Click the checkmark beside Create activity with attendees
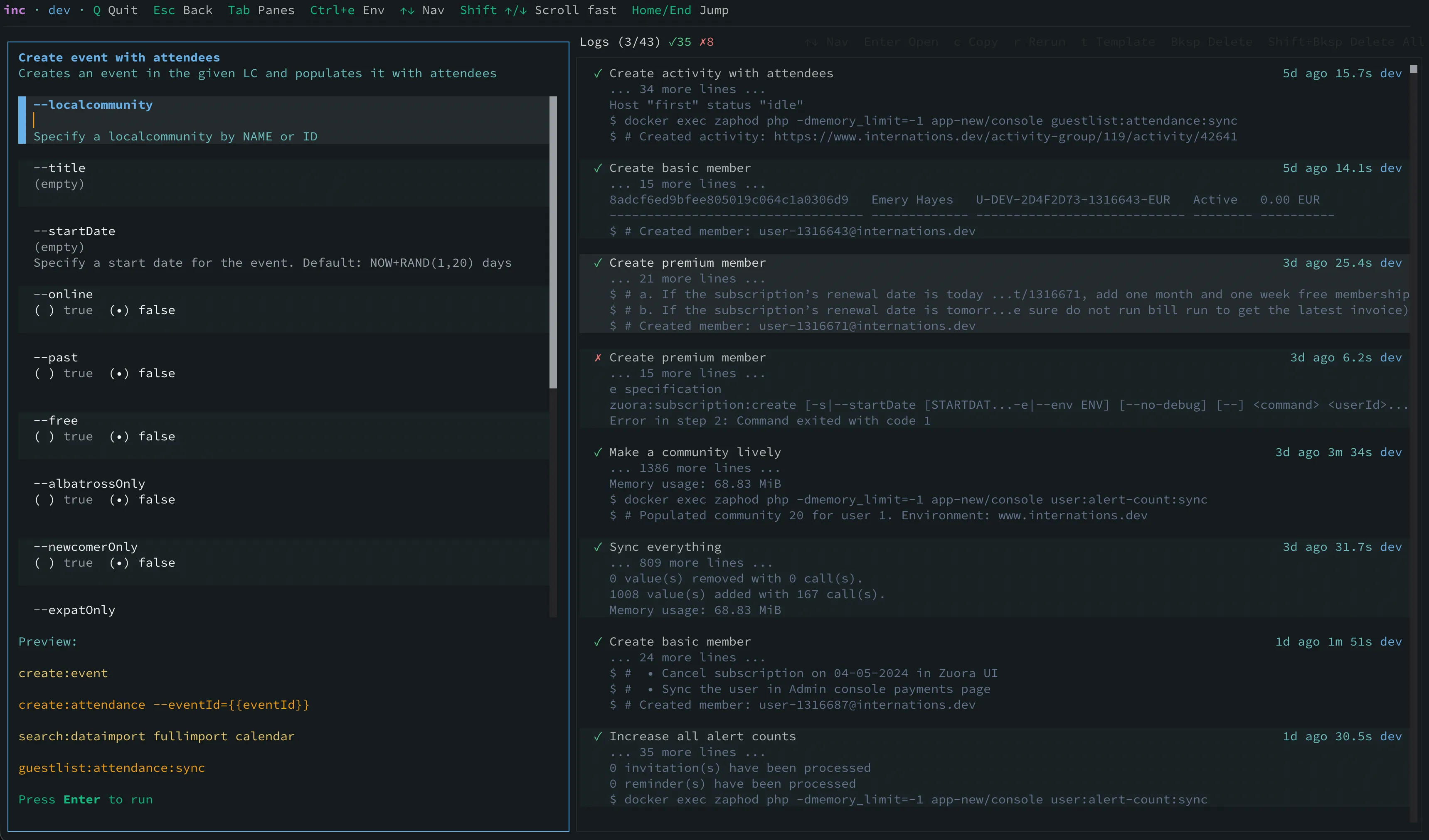Screen dimensions: 1429x840 [598, 74]
